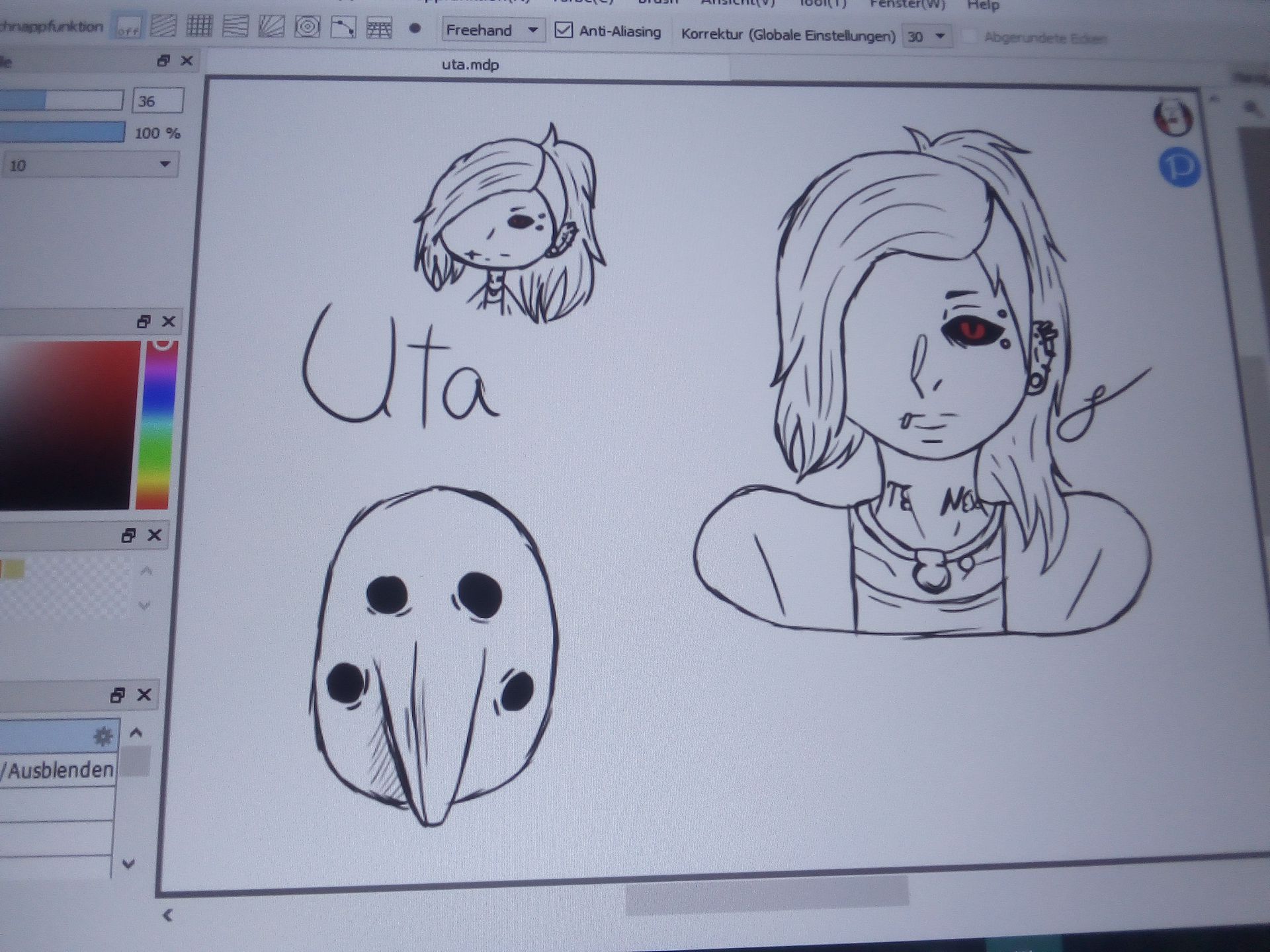
Task: Open gear settings on the selected list row
Action: click(x=103, y=736)
